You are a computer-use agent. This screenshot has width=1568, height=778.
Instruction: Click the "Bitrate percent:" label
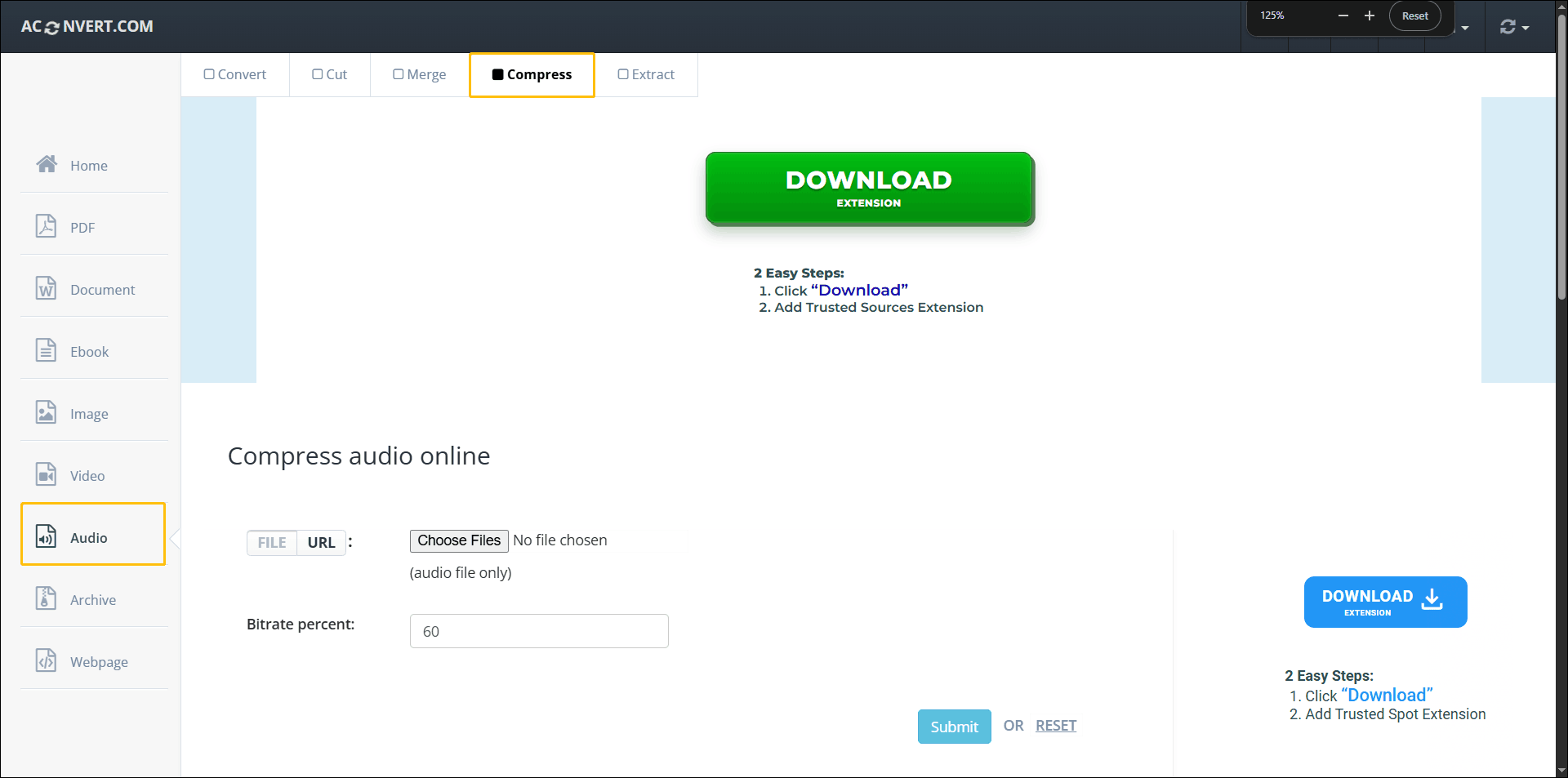tap(301, 625)
